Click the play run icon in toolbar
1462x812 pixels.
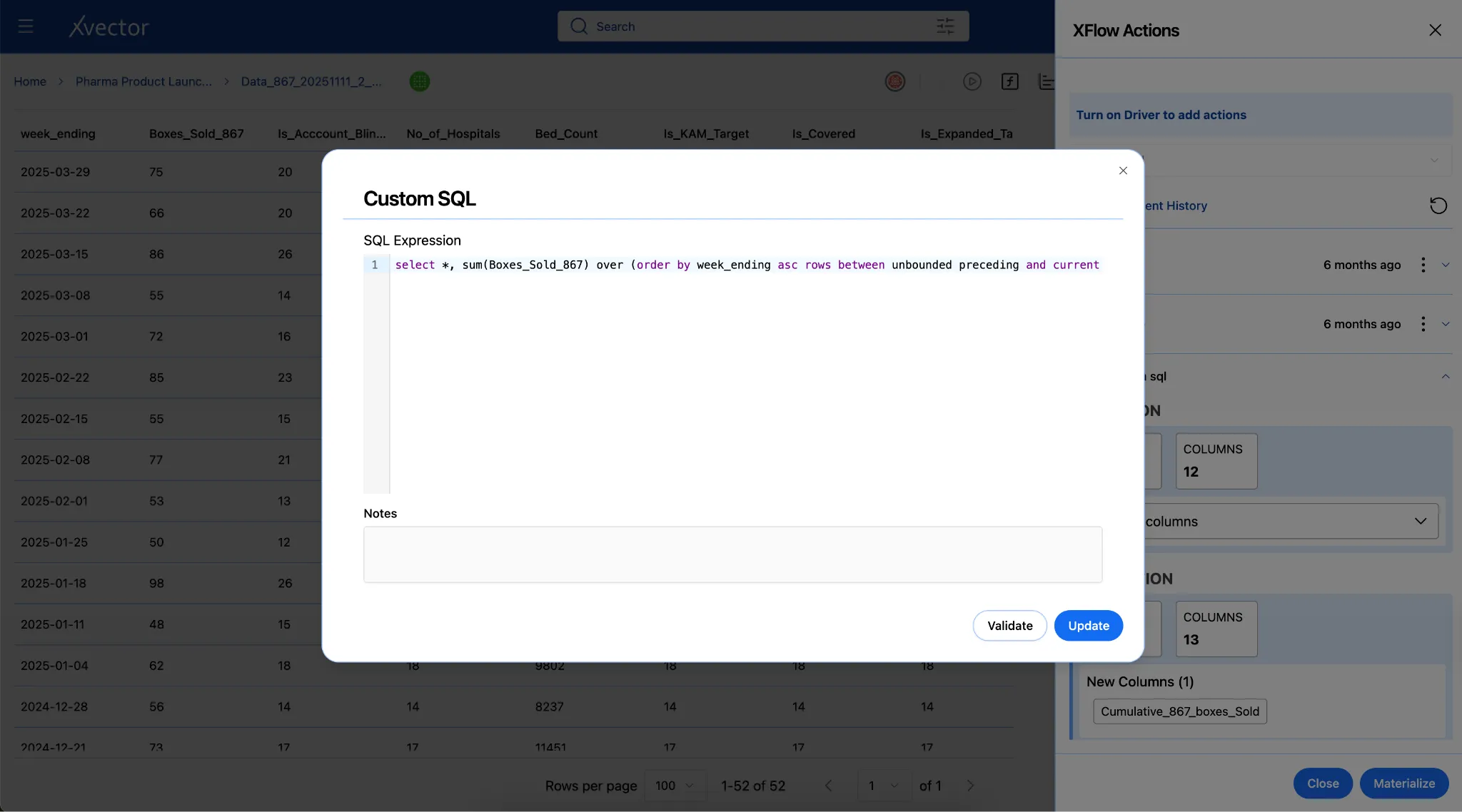[x=972, y=81]
